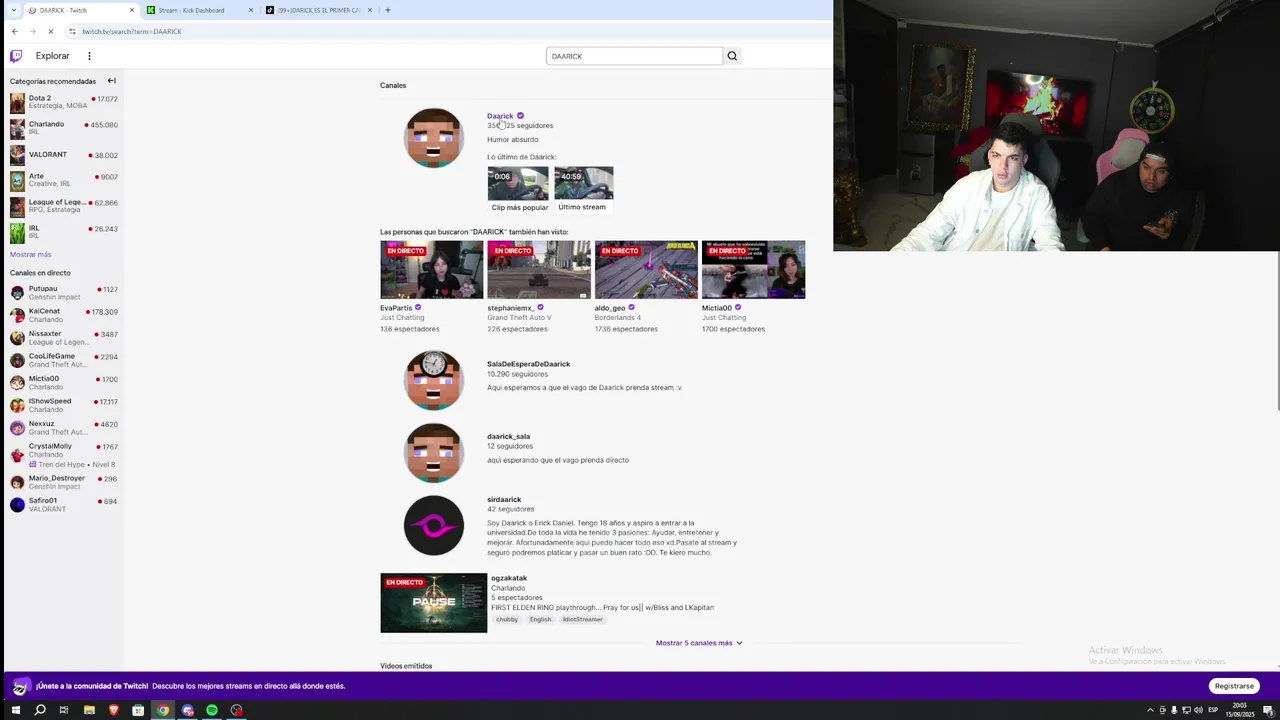1280x720 pixels.
Task: Open the Daarick channel name link
Action: pos(500,116)
